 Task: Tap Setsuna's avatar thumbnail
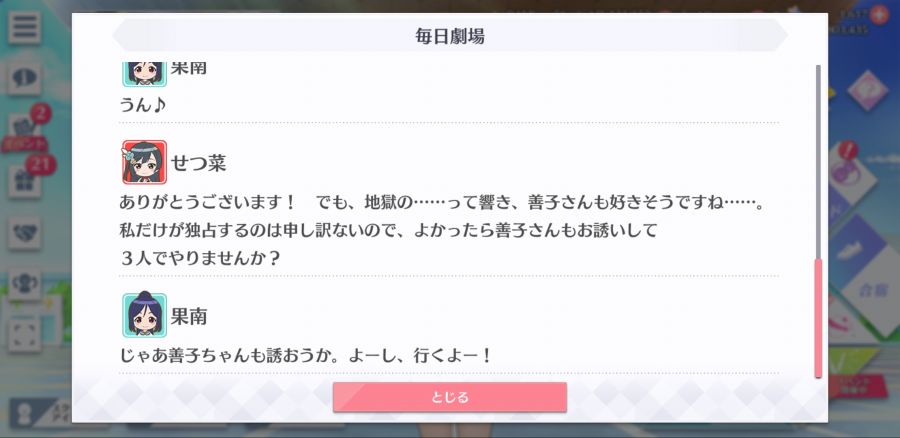tap(144, 162)
